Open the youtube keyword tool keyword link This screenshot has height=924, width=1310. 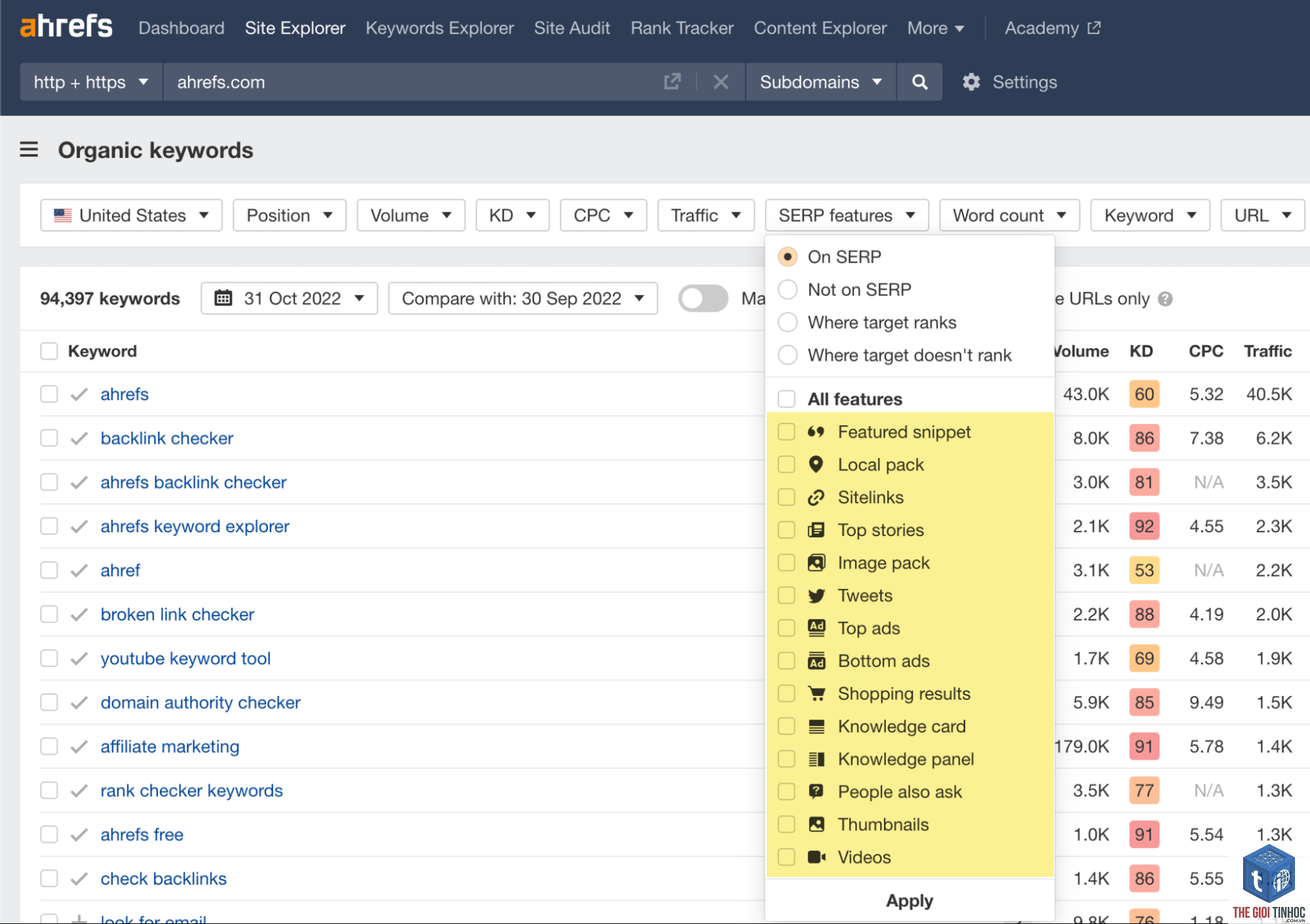click(x=185, y=659)
